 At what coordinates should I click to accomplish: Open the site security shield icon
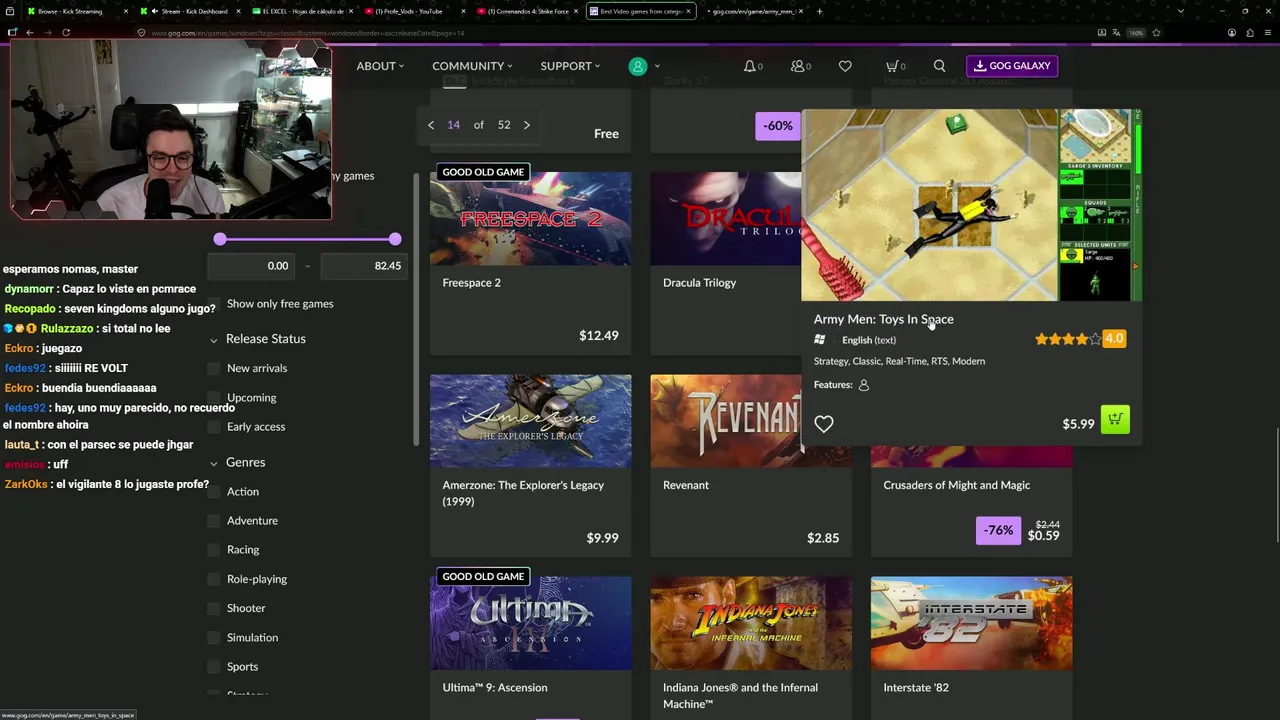[x=142, y=32]
